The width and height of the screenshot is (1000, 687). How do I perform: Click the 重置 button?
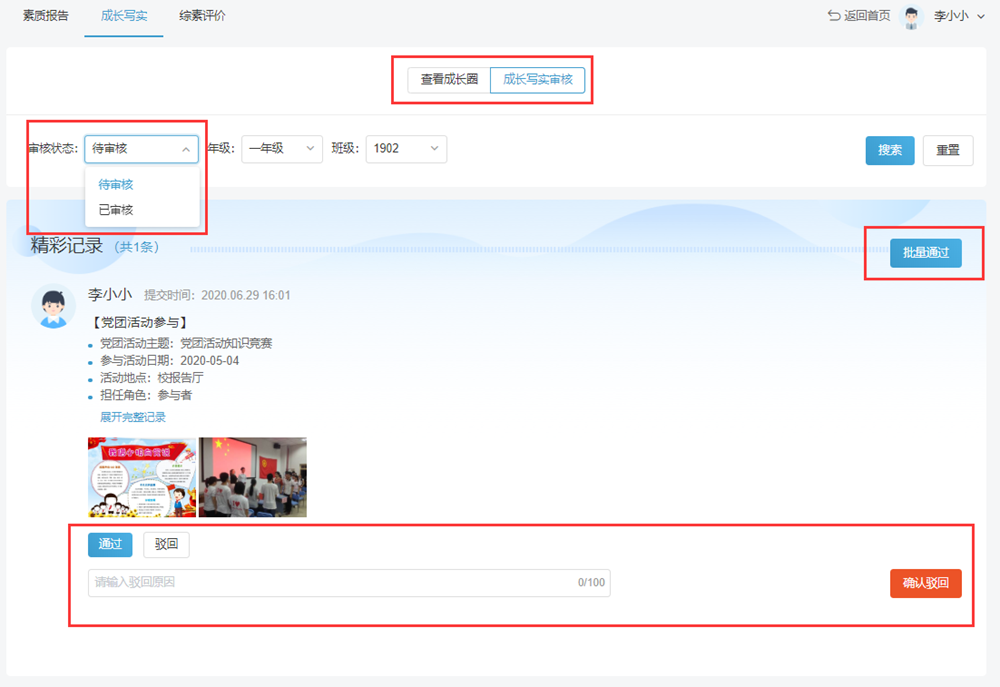coord(948,151)
